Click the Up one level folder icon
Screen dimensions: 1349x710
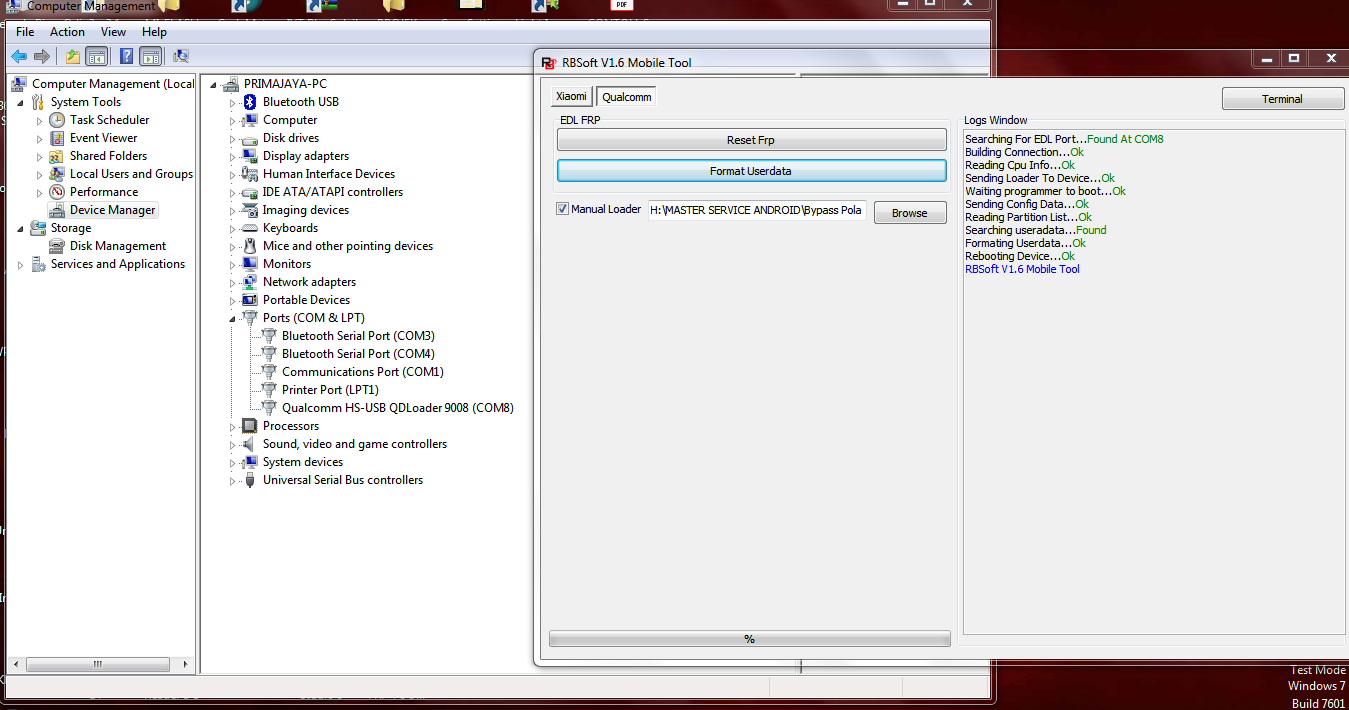72,56
